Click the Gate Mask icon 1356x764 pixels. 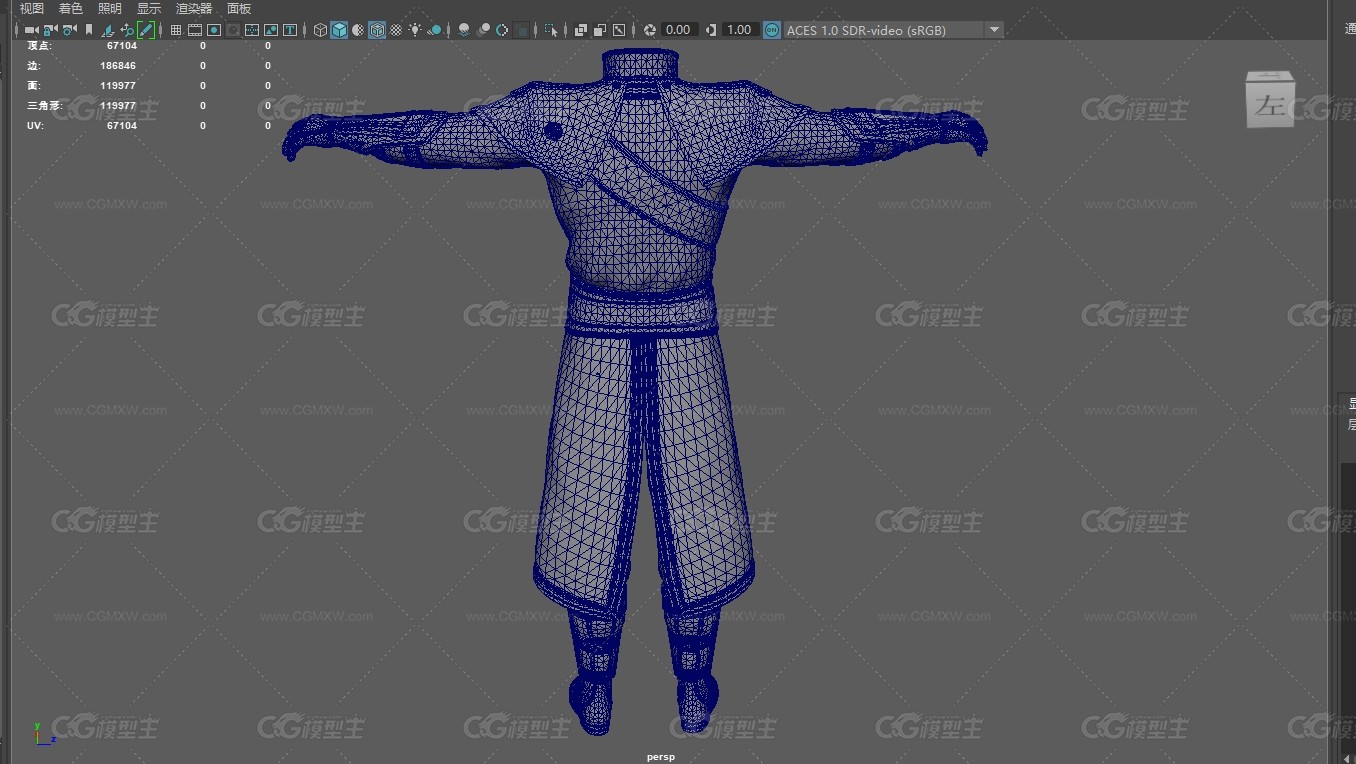pyautogui.click(x=233, y=30)
